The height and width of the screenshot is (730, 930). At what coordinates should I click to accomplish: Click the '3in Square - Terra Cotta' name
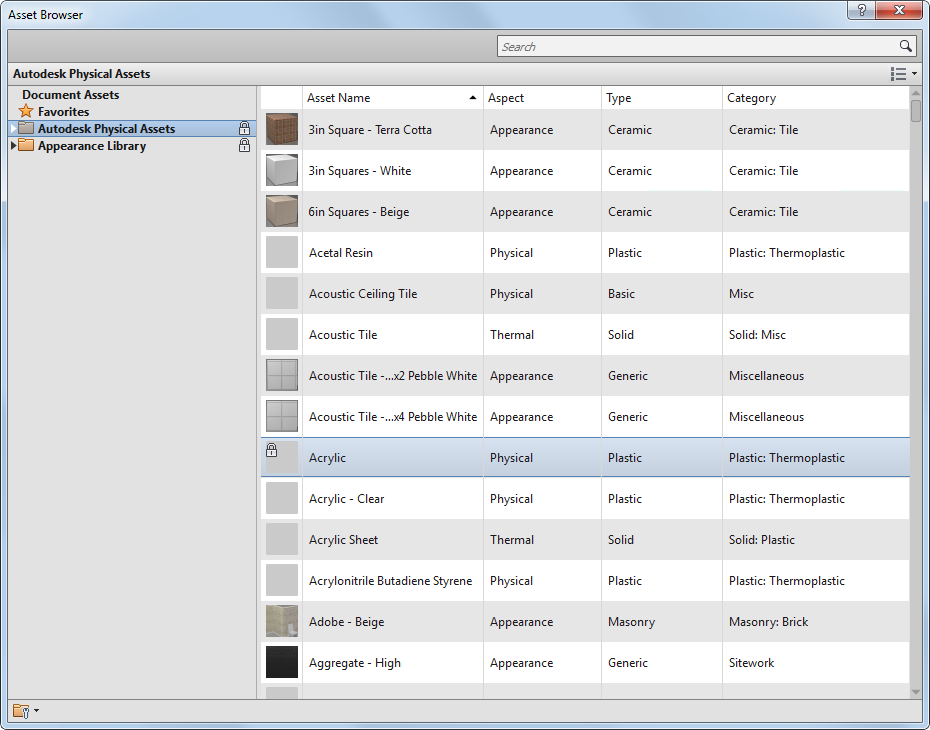370,129
